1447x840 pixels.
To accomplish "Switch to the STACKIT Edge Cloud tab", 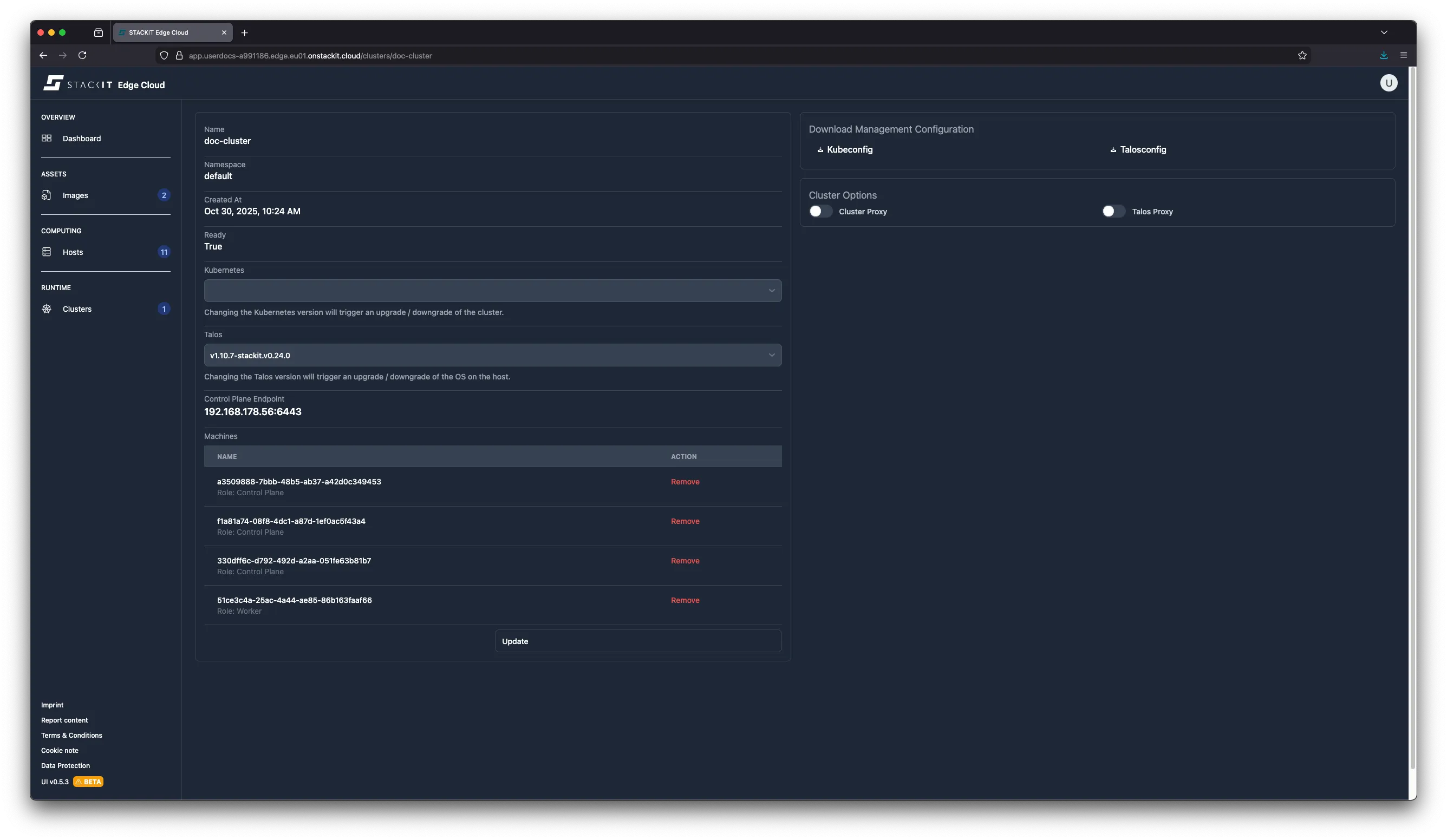I will [x=166, y=32].
